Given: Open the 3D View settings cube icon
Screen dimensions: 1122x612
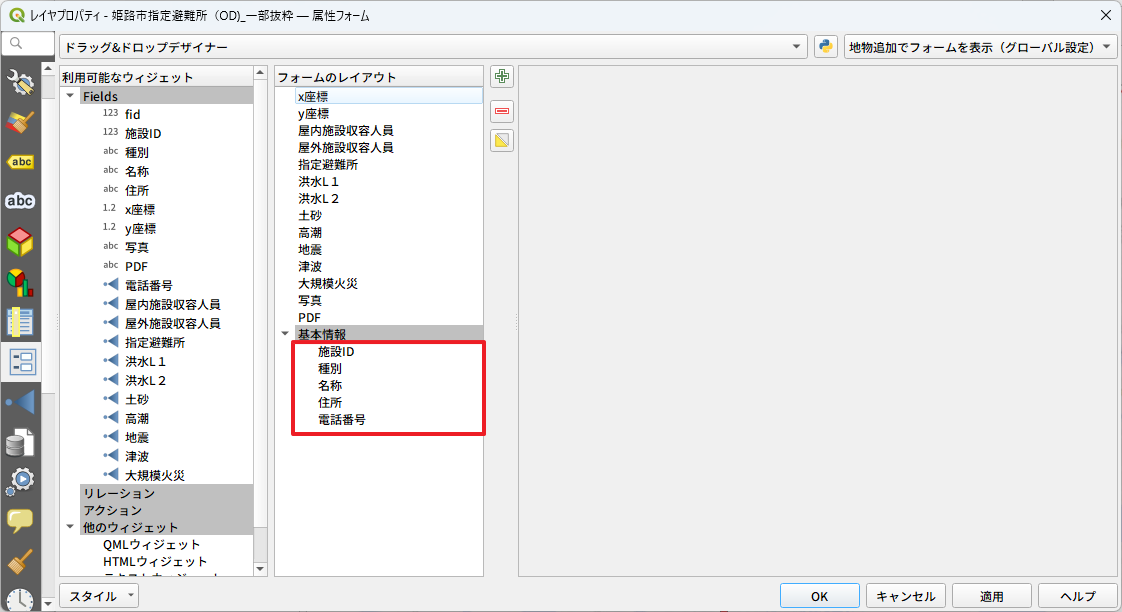Looking at the screenshot, I should (20, 242).
